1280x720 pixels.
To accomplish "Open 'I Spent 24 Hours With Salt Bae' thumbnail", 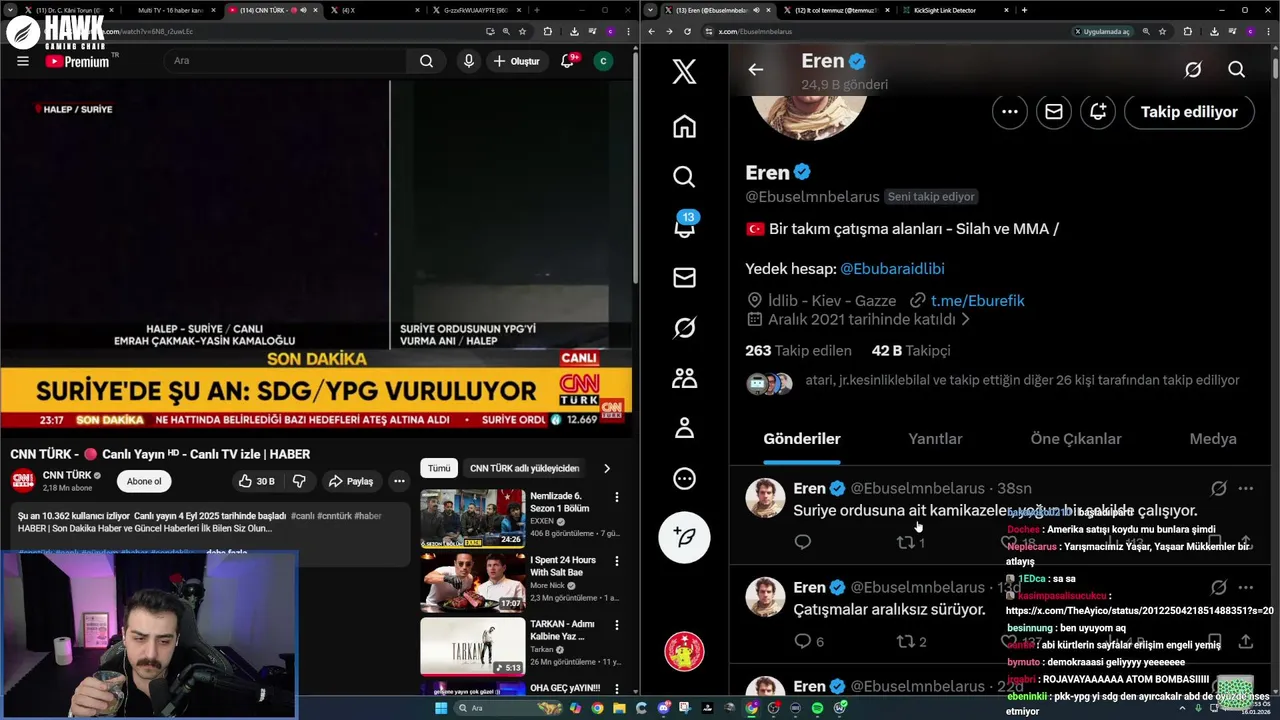I will (472, 582).
